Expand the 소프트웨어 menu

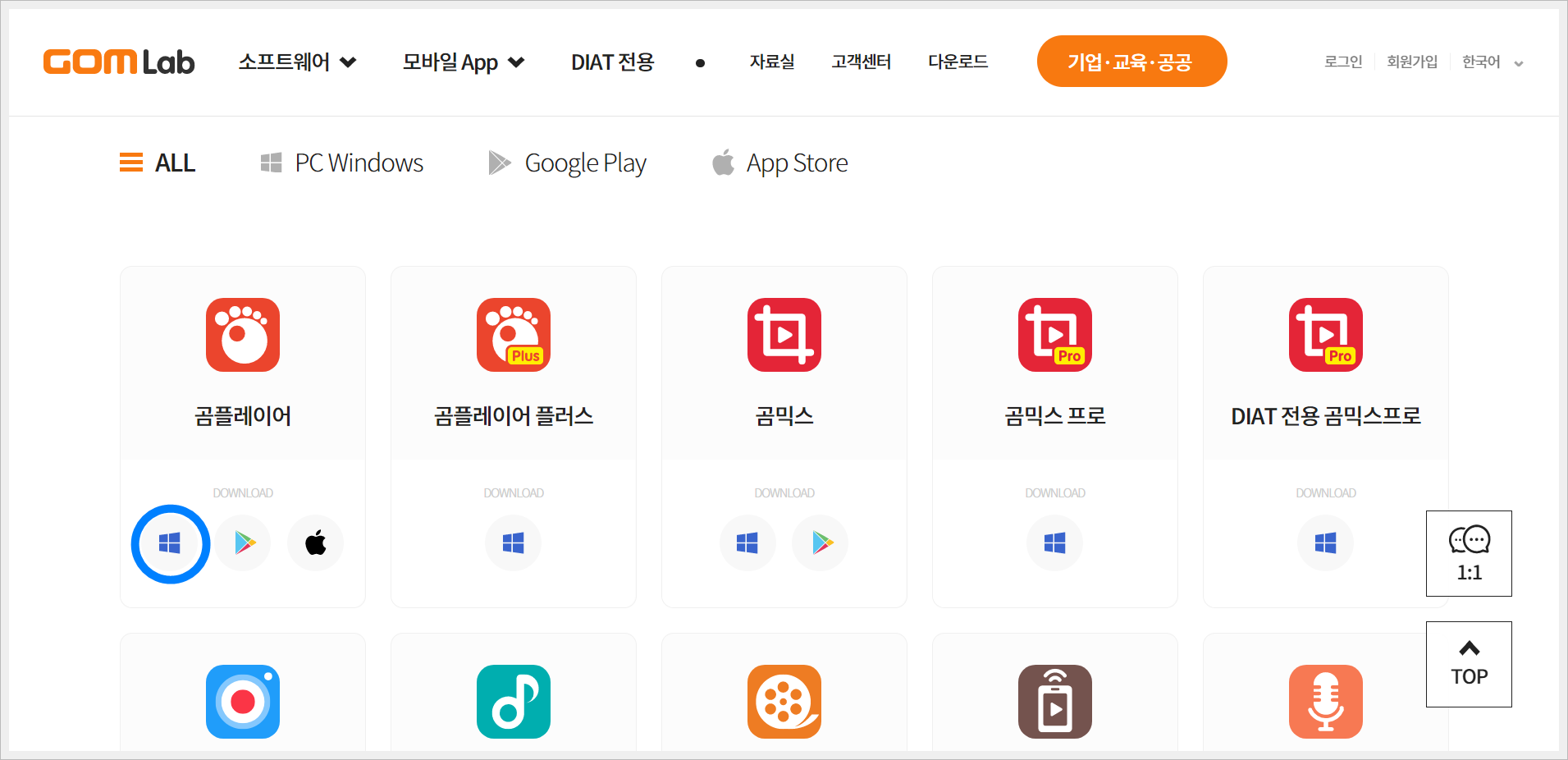point(297,62)
